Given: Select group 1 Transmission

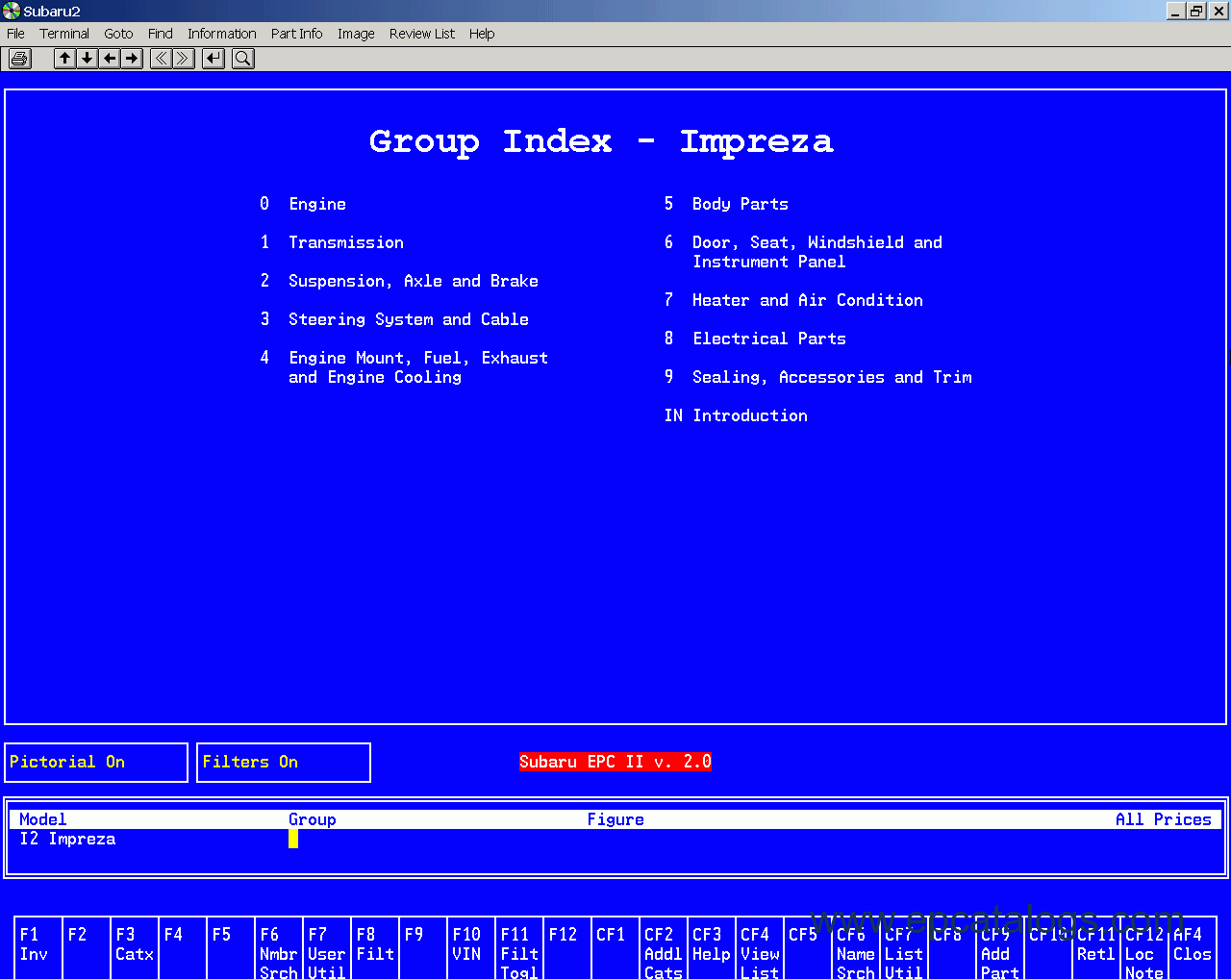Looking at the screenshot, I should [x=332, y=242].
